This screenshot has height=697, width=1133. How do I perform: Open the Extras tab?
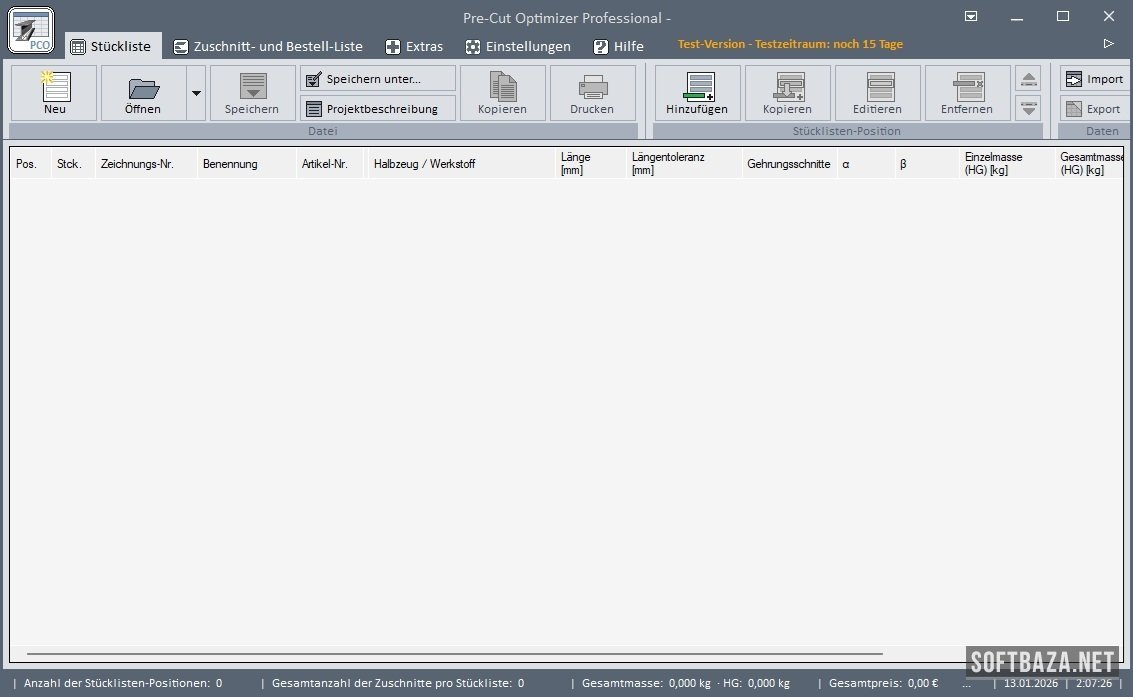click(414, 46)
